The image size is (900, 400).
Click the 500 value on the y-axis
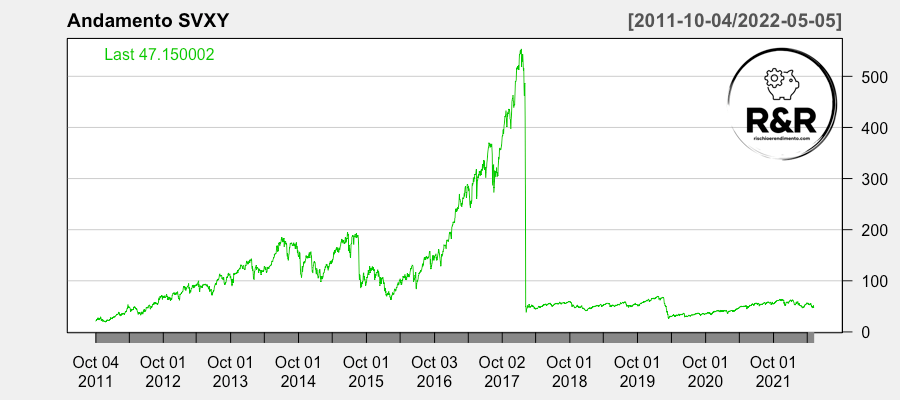pyautogui.click(x=867, y=77)
